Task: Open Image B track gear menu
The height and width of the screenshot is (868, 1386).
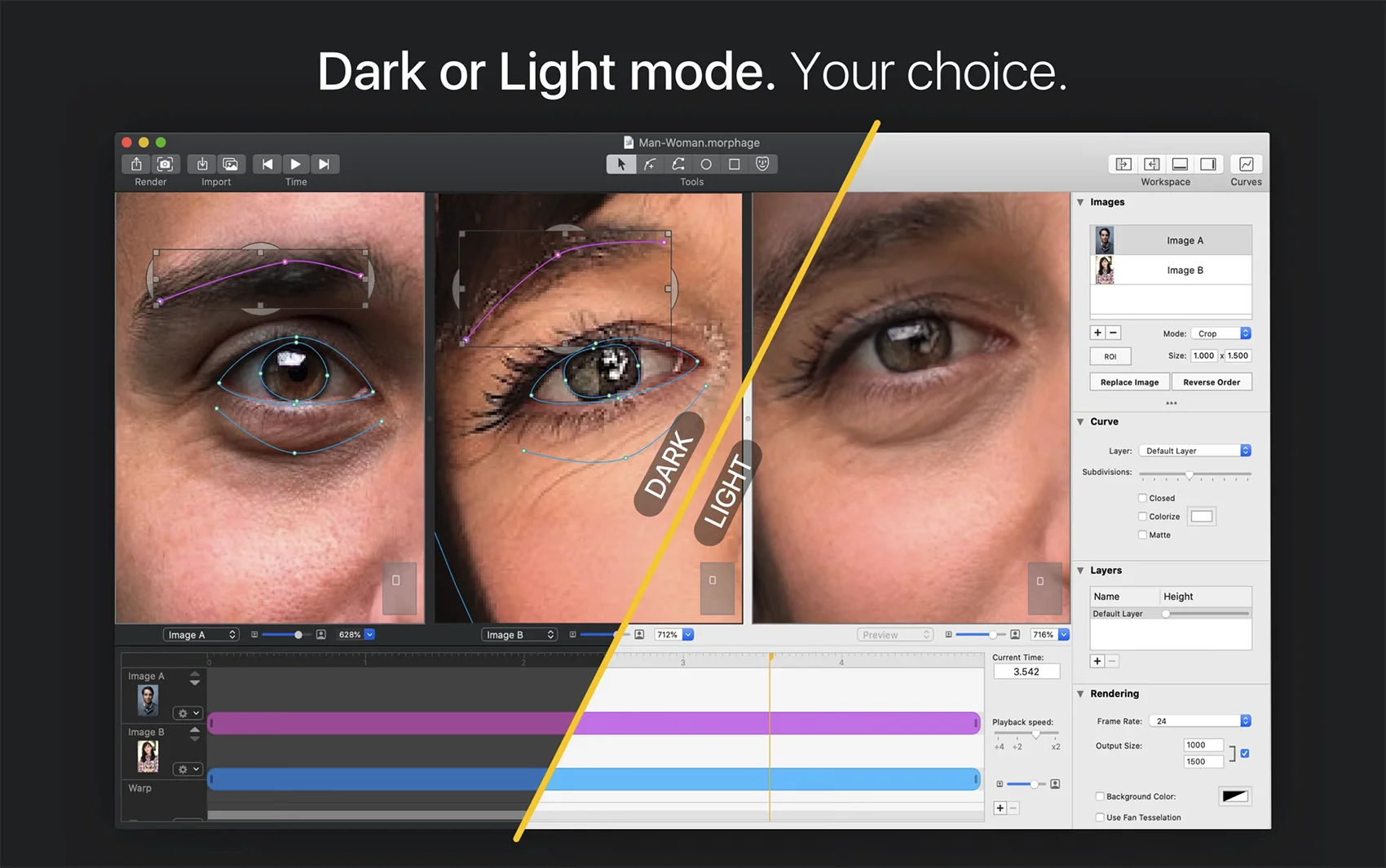Action: pos(188,769)
